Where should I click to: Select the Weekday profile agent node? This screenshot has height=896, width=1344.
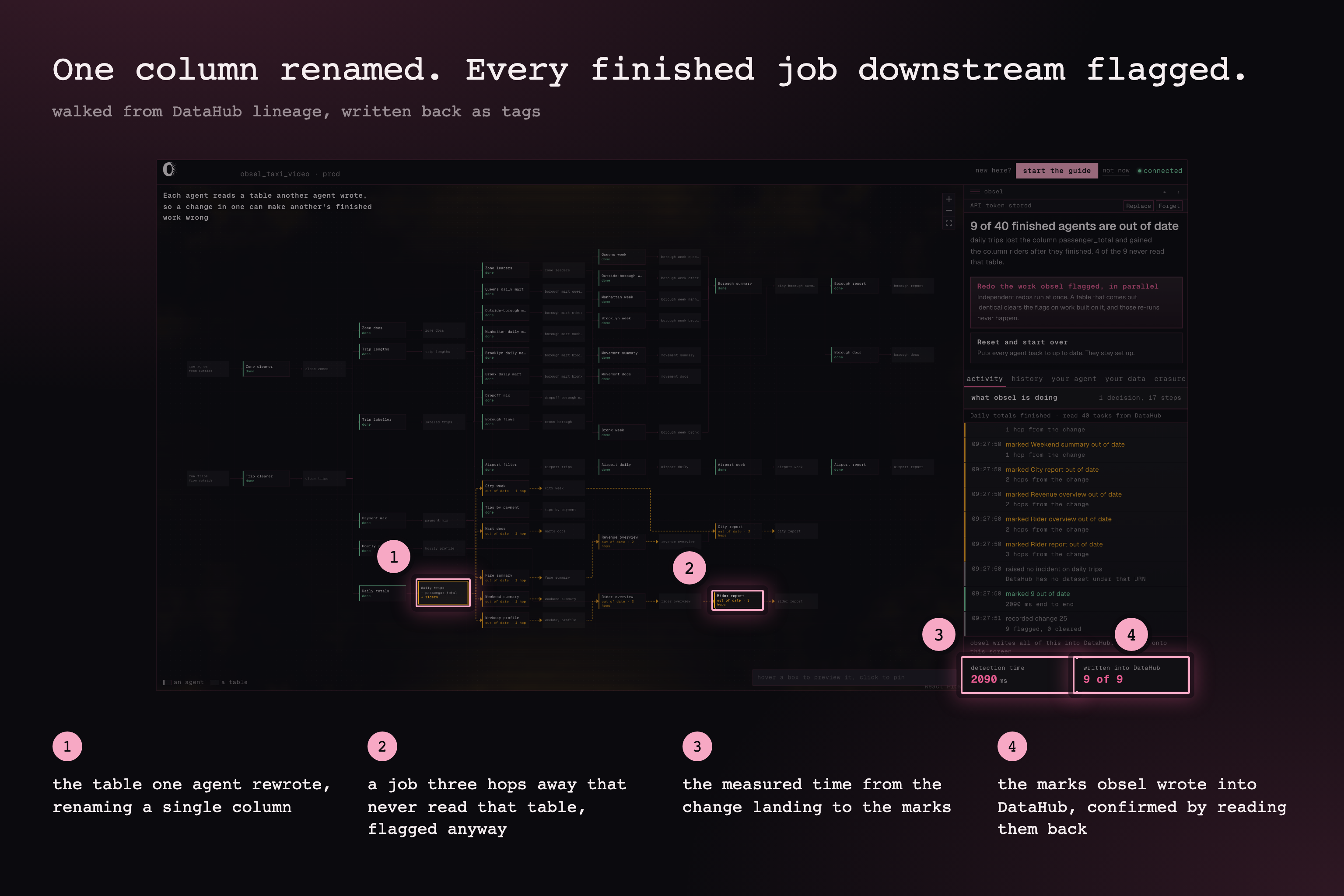[x=506, y=620]
